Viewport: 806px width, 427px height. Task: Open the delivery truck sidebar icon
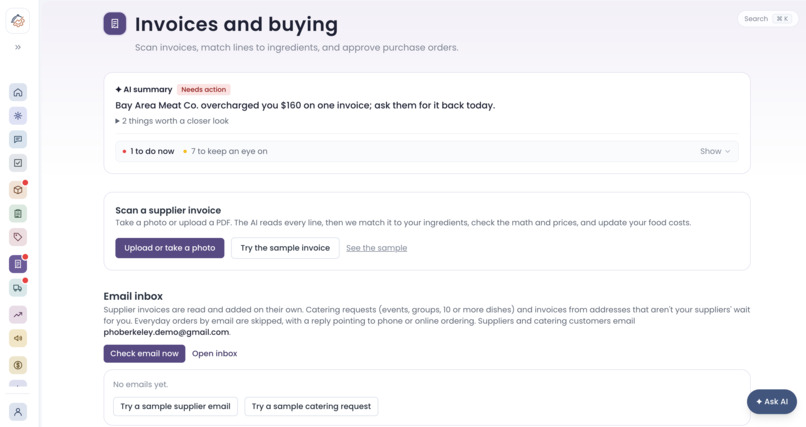[18, 288]
